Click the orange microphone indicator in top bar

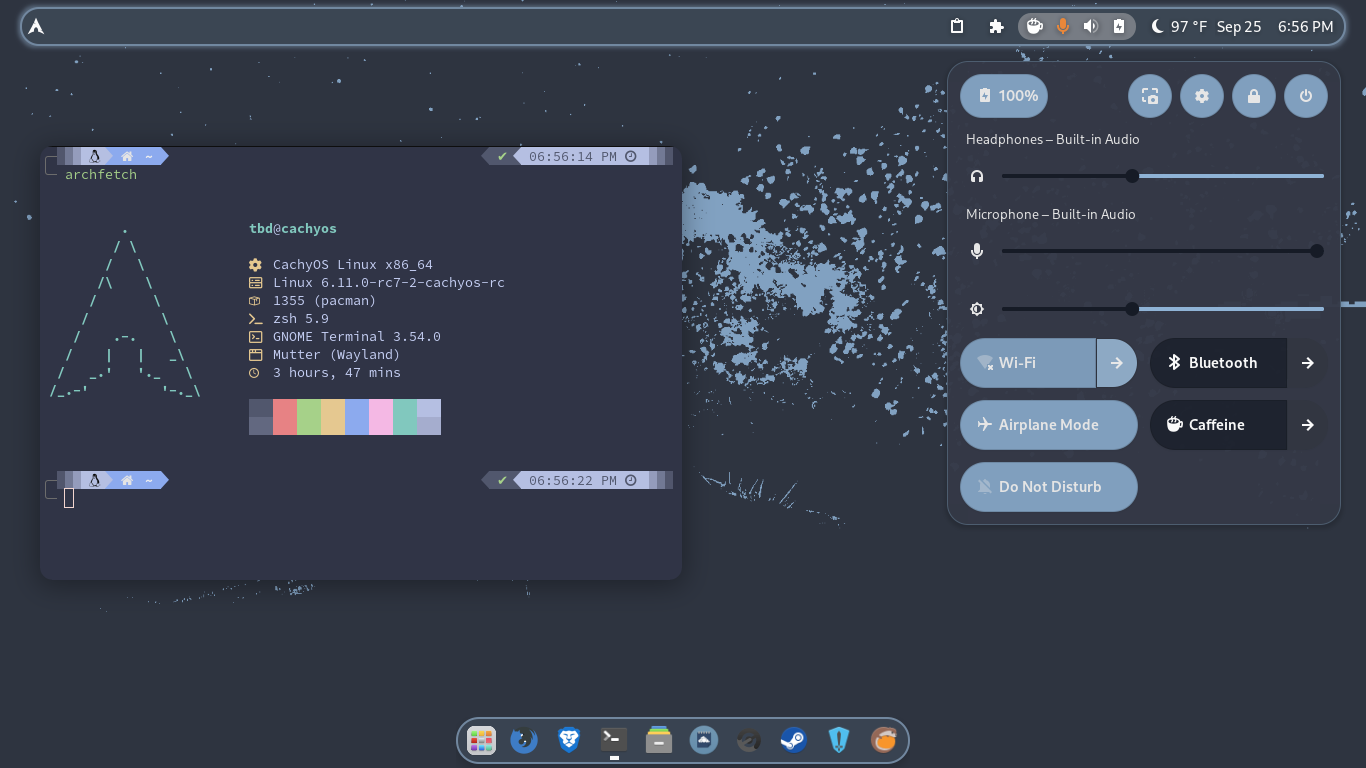(1062, 26)
